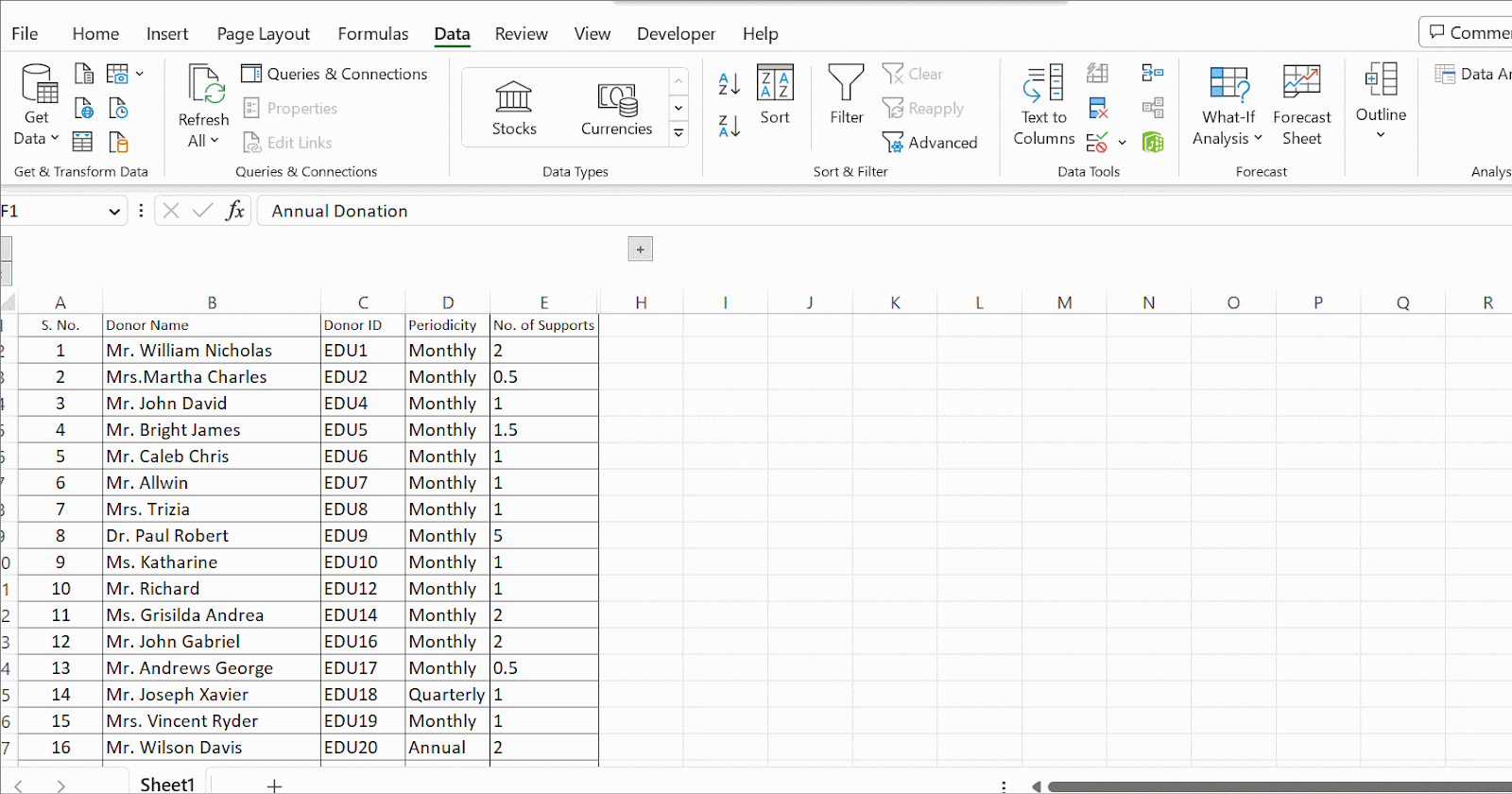Select the Stocks data type

pos(514,108)
